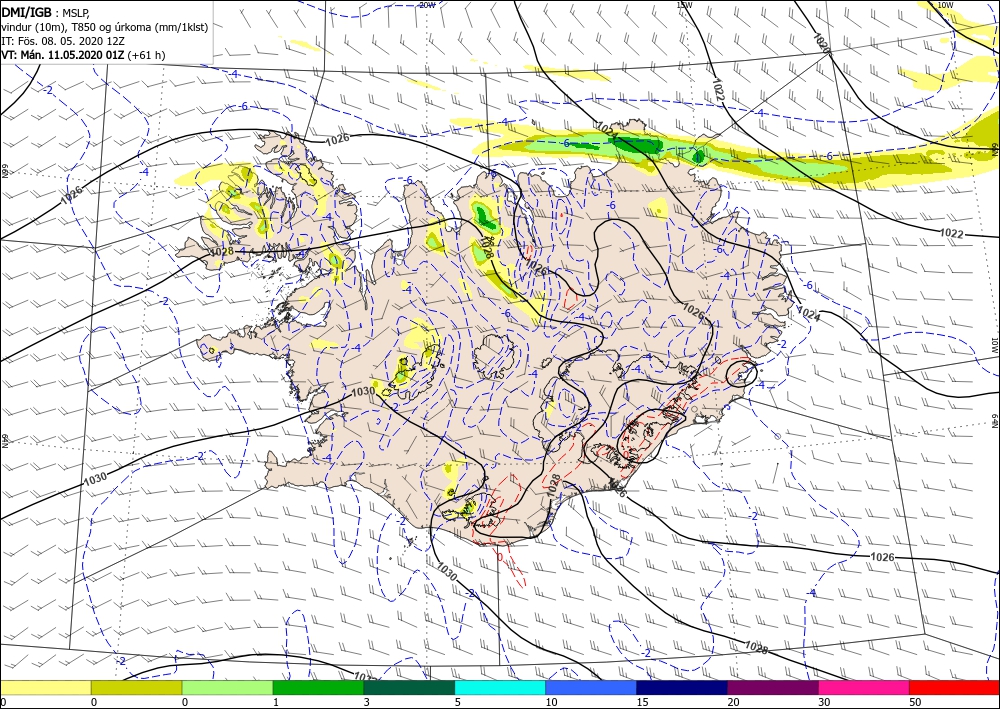The image size is (1000, 709).
Task: Click the olive yellow legend swatch
Action: 136,688
